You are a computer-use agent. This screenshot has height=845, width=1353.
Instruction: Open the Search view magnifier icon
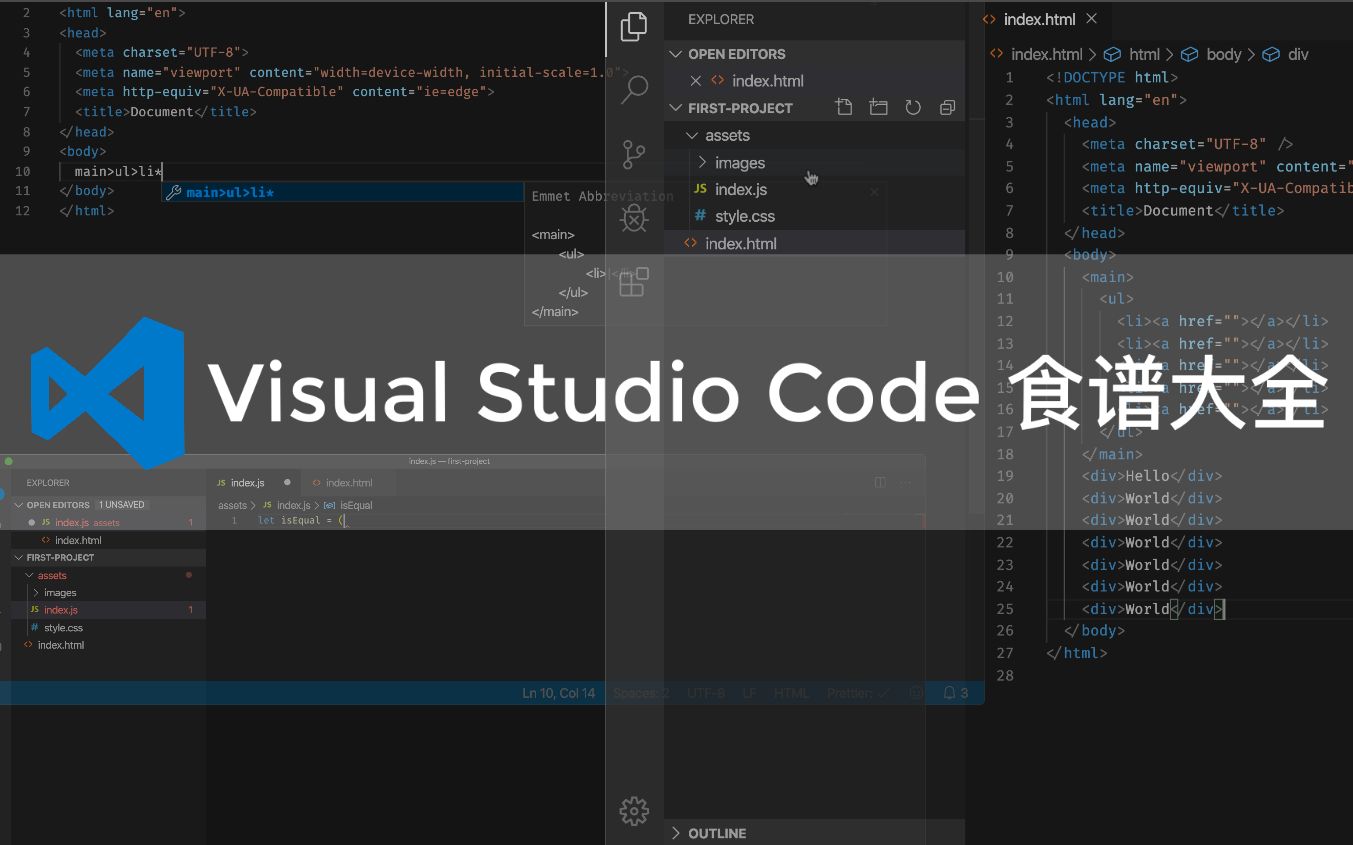click(634, 90)
